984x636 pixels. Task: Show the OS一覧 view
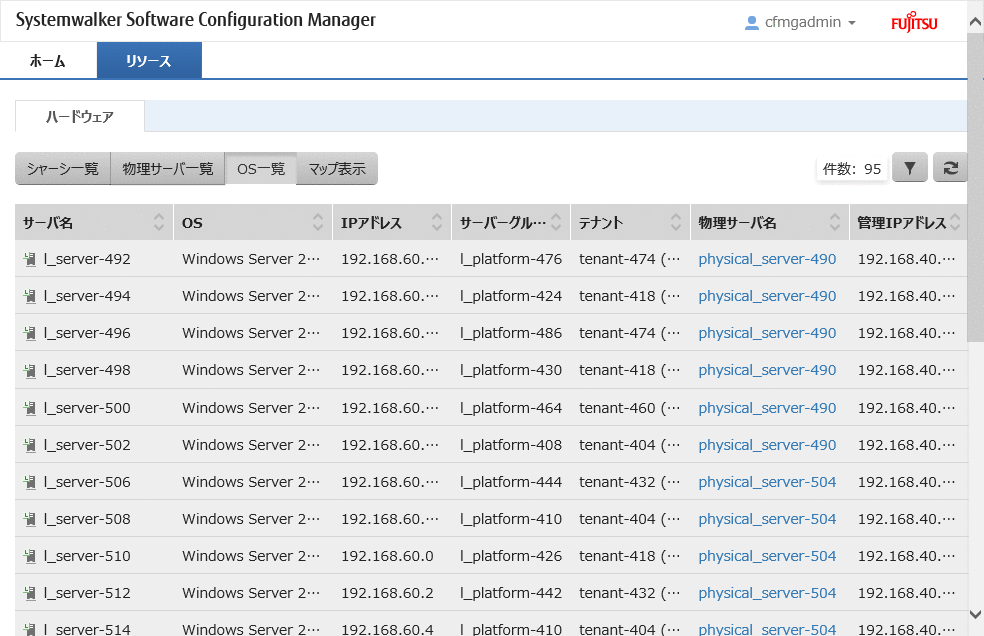click(260, 168)
